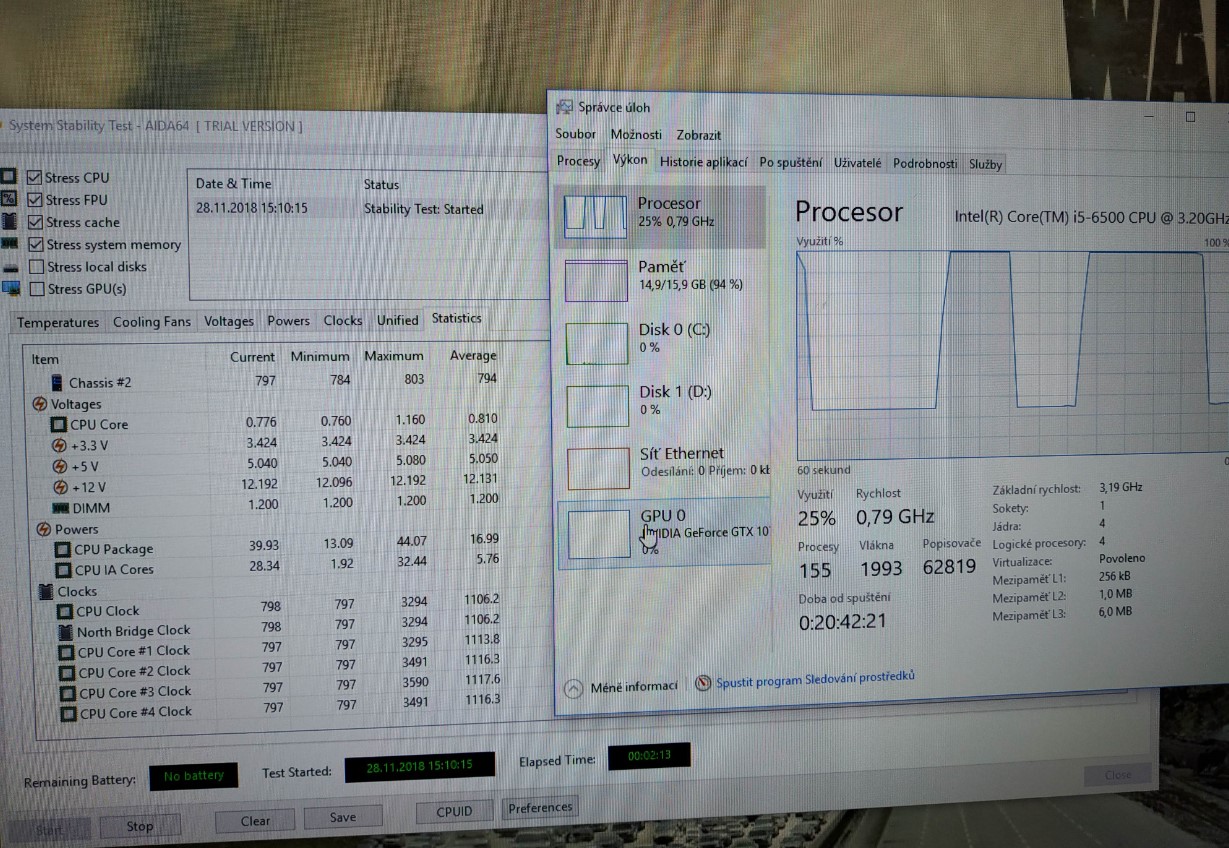This screenshot has height=848, width=1229.
Task: Click the CPU Package chip icon
Action: [63, 549]
